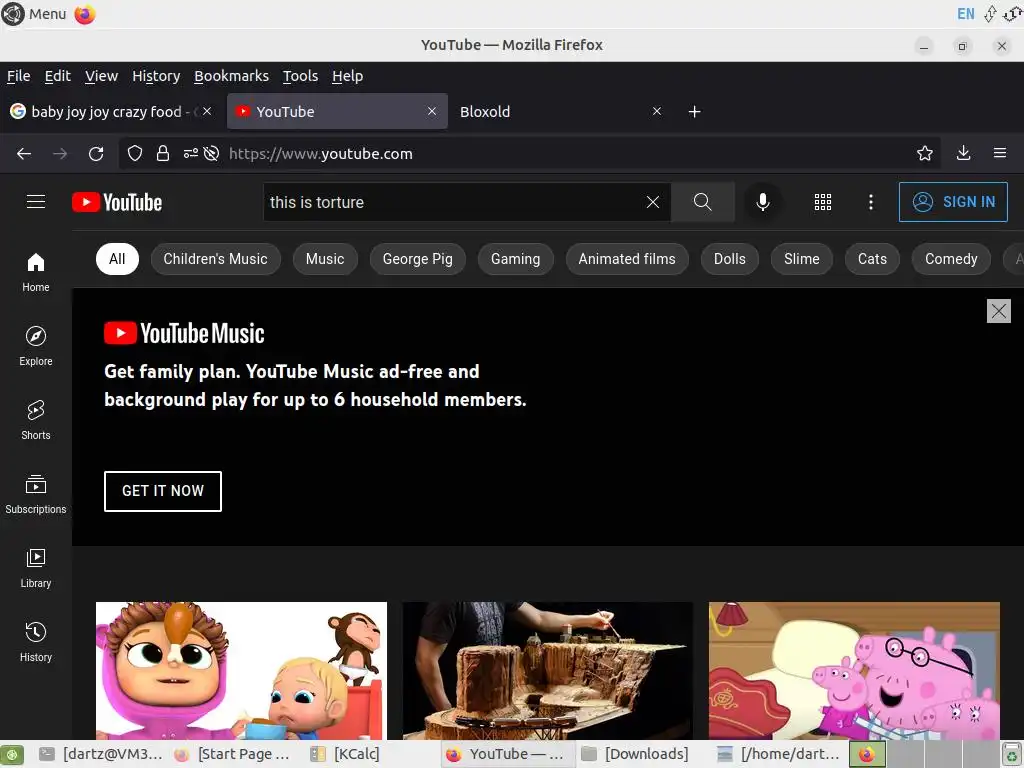Open the View menu
This screenshot has width=1024, height=768.
[101, 76]
